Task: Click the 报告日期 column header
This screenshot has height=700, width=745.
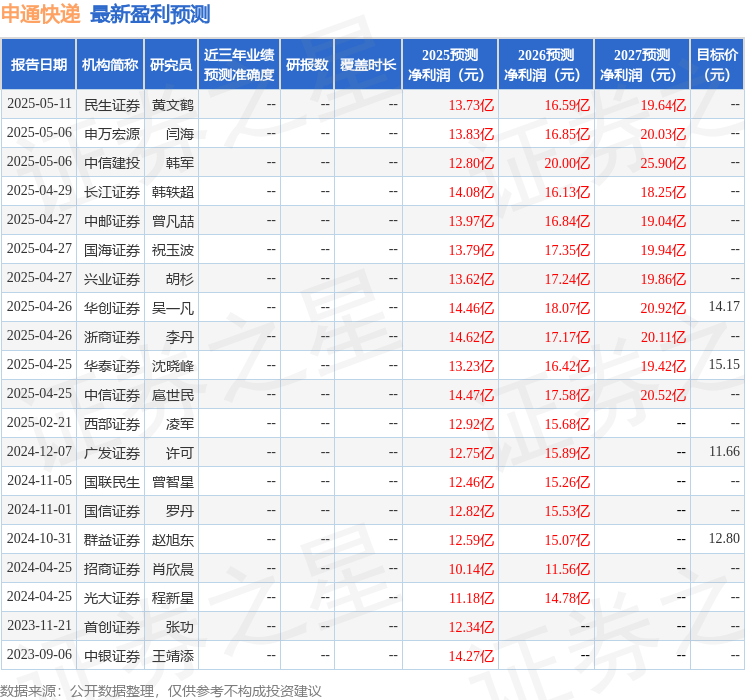Action: 39,64
